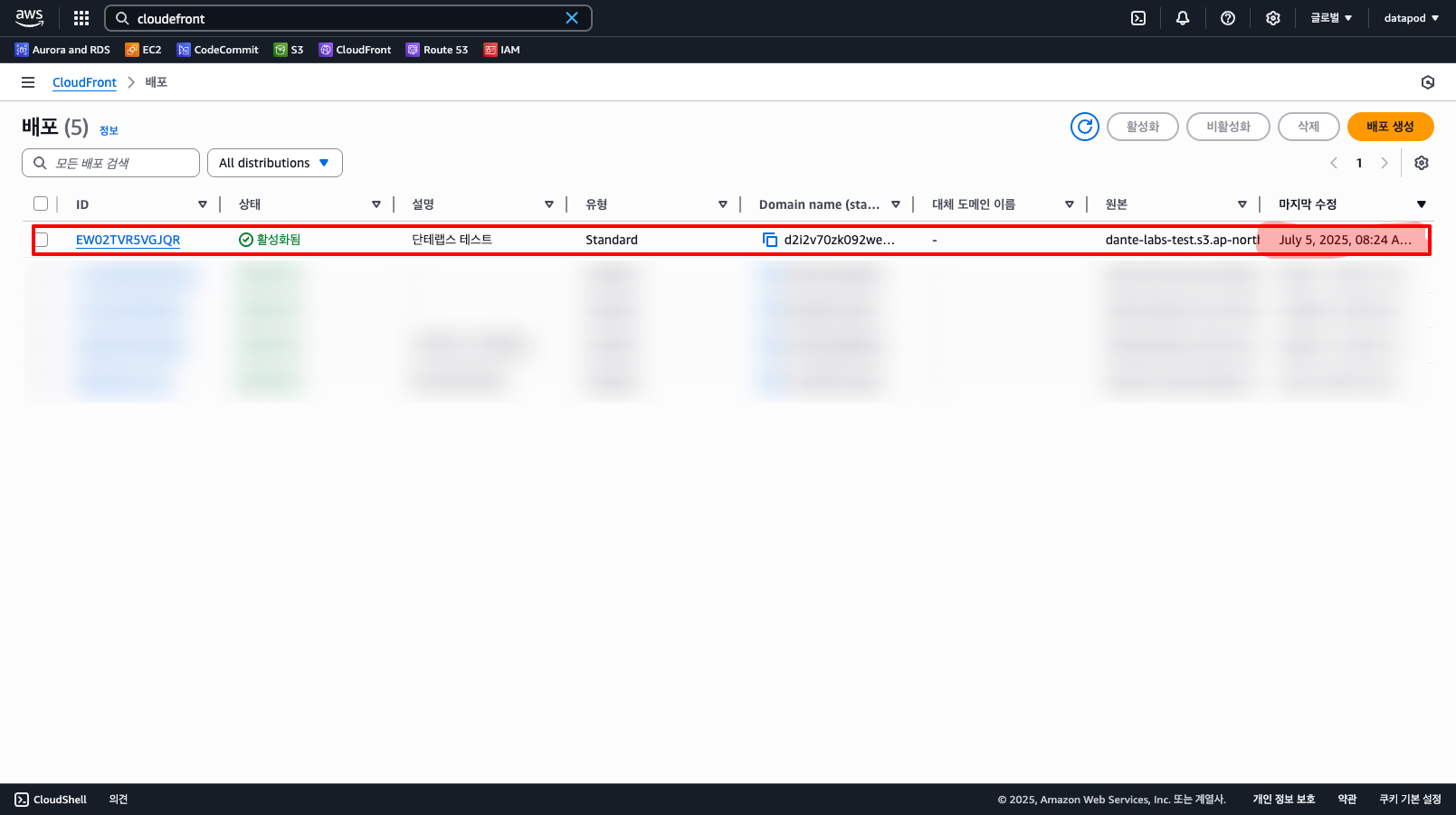
Task: Go to previous page arrow
Action: tap(1334, 163)
